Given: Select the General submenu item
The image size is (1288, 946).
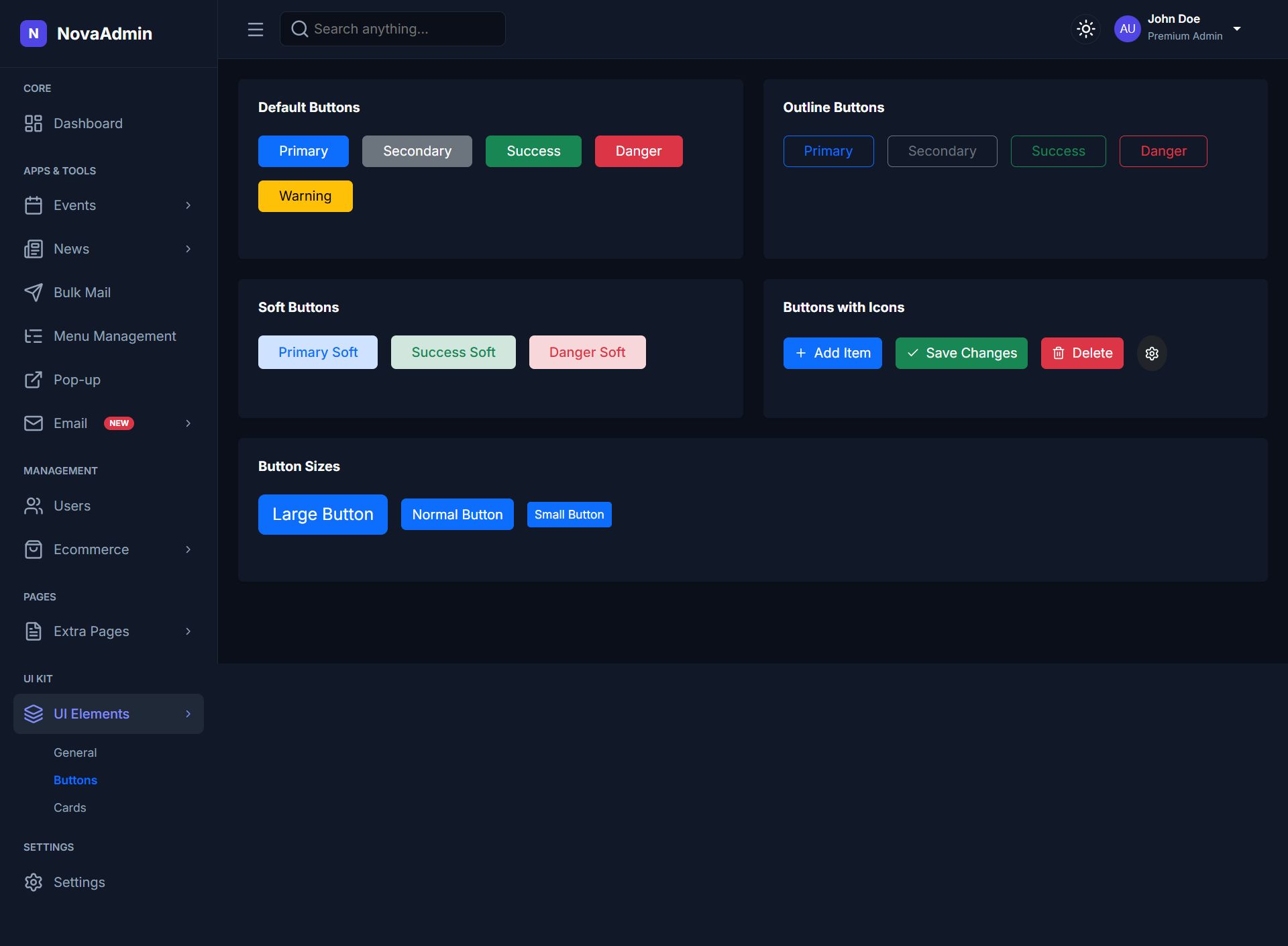Looking at the screenshot, I should [x=75, y=753].
